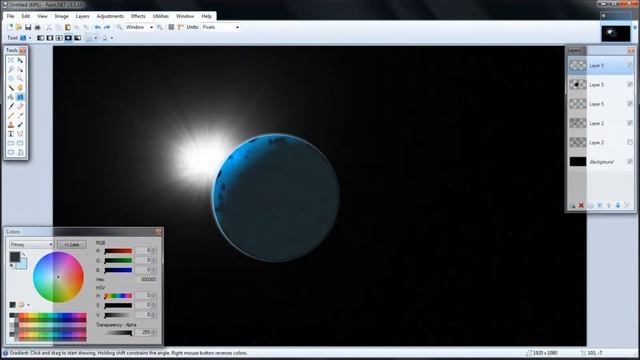Image resolution: width=640 pixels, height=360 pixels.
Task: Select the Rectangle Select tool
Action: click(11, 60)
